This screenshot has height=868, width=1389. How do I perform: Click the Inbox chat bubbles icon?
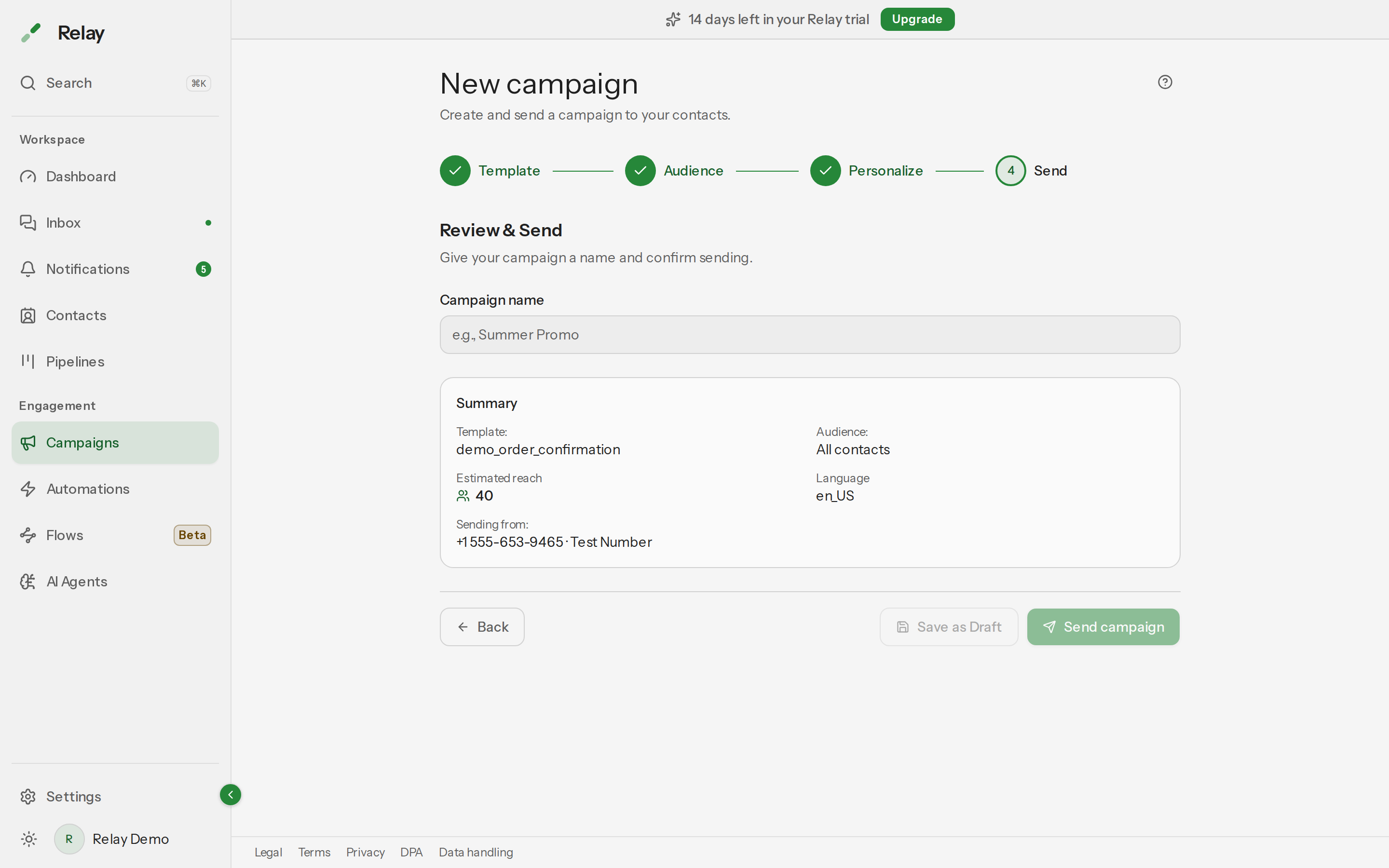(28, 223)
